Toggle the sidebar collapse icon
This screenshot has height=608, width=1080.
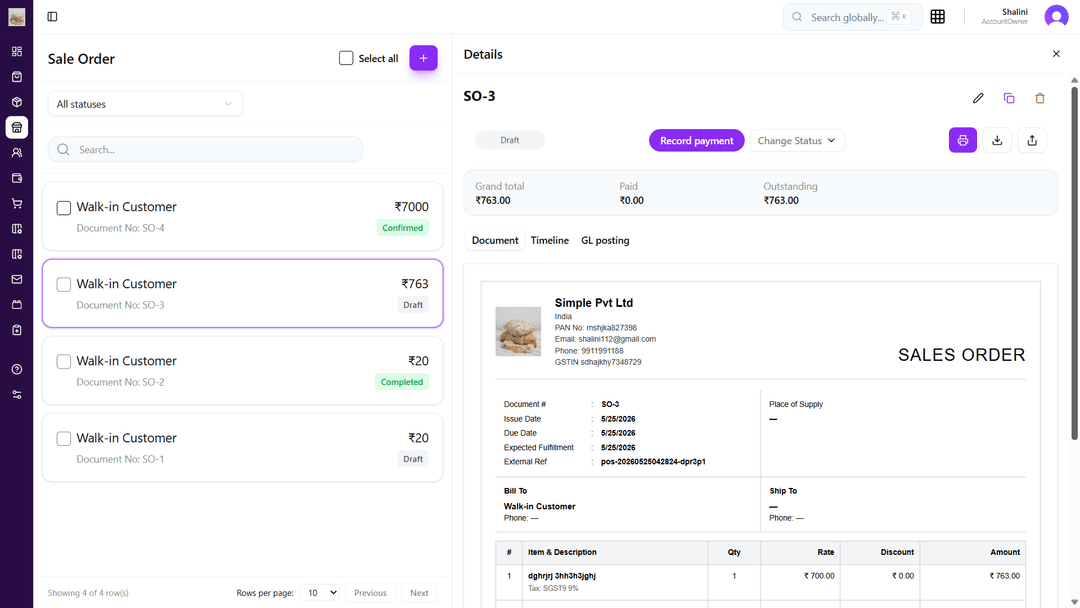pos(52,17)
